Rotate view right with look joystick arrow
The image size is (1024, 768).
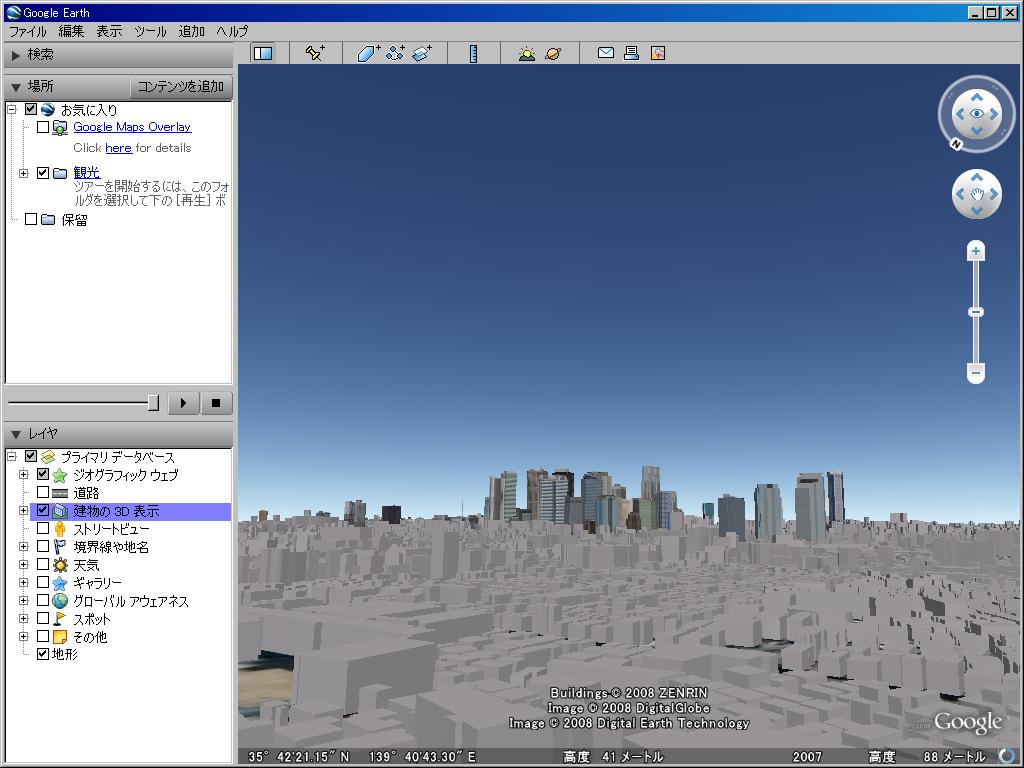pyautogui.click(x=993, y=114)
